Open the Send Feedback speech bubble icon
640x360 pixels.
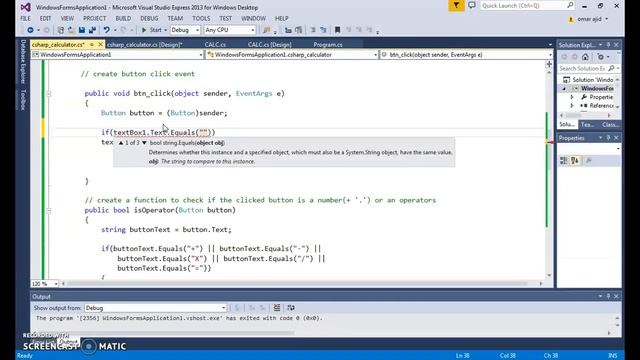tap(471, 6)
